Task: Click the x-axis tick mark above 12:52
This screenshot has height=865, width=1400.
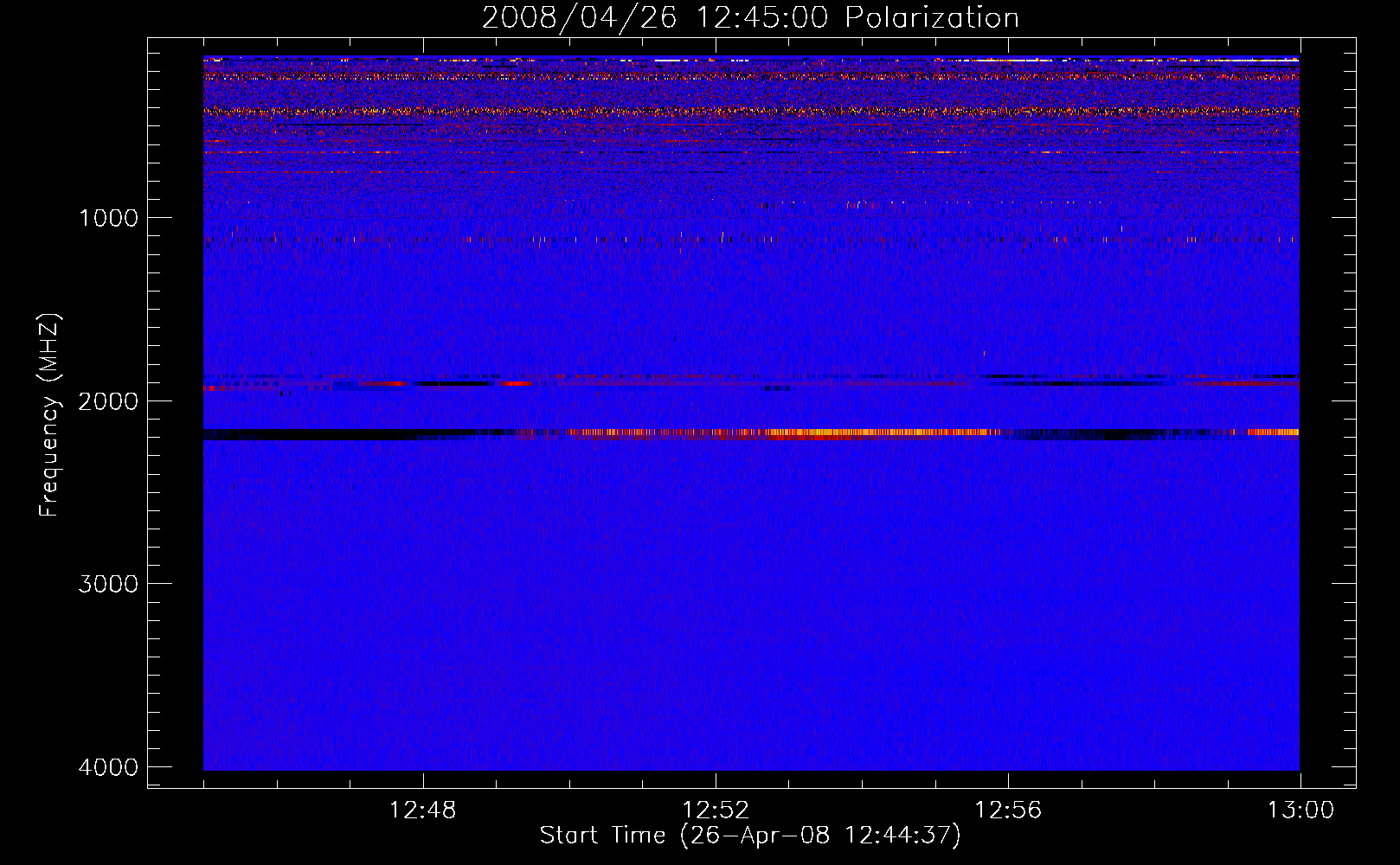Action: pyautogui.click(x=716, y=780)
